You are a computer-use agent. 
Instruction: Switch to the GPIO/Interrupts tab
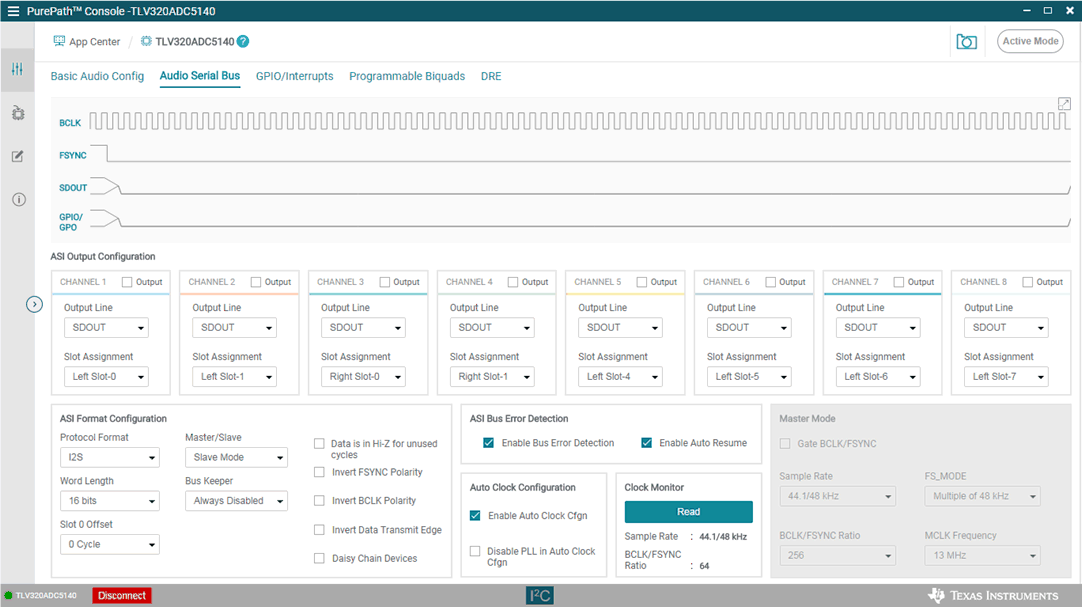[294, 76]
